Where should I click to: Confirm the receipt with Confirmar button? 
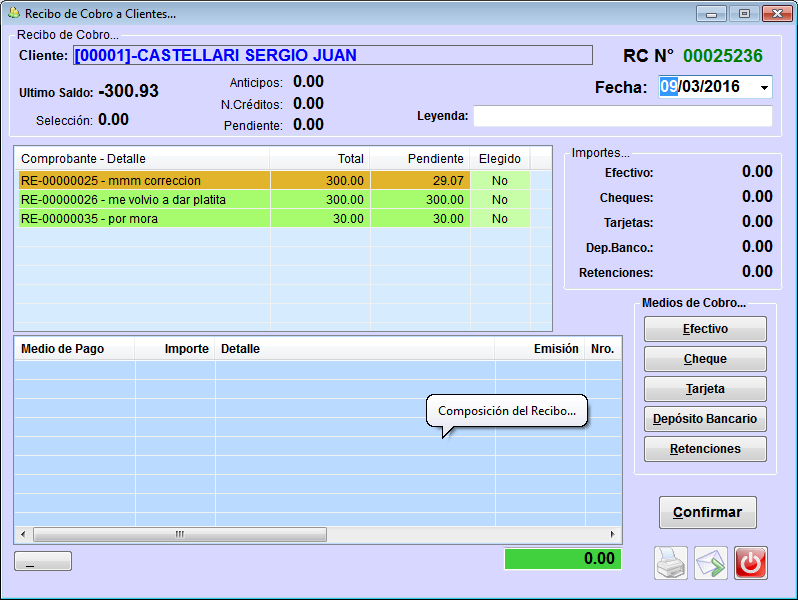pyautogui.click(x=707, y=512)
